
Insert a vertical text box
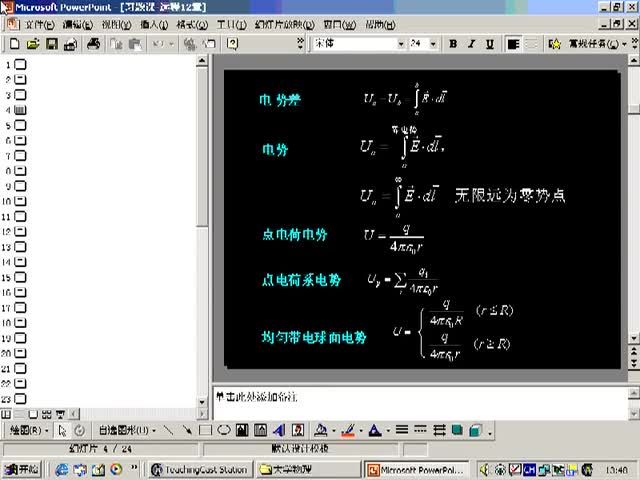click(260, 430)
